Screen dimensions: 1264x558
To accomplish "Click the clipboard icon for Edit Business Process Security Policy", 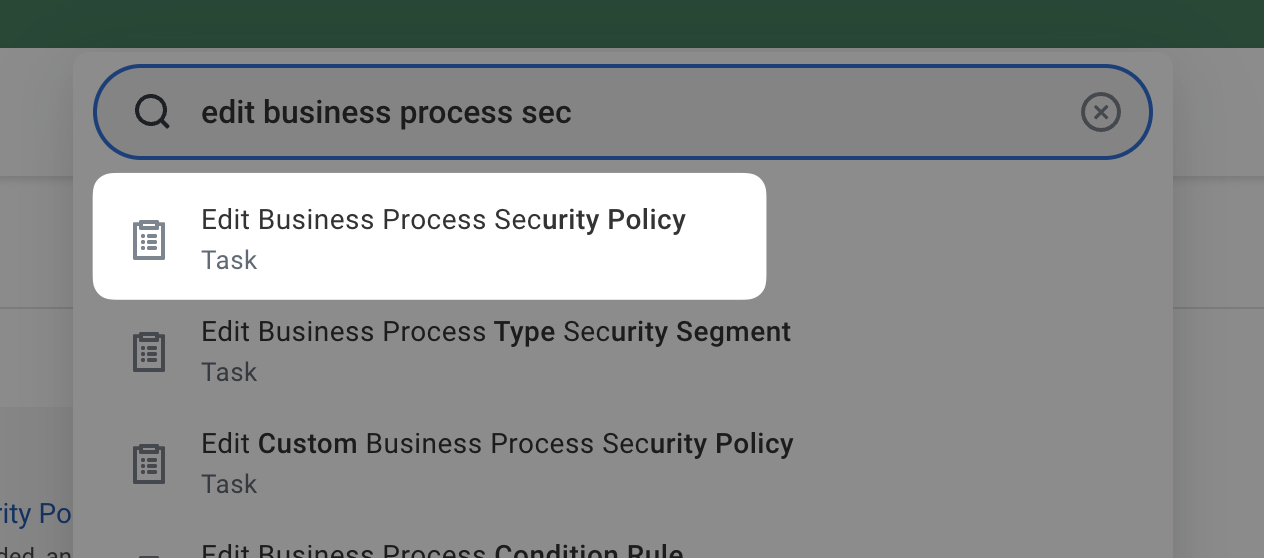I will pyautogui.click(x=149, y=240).
